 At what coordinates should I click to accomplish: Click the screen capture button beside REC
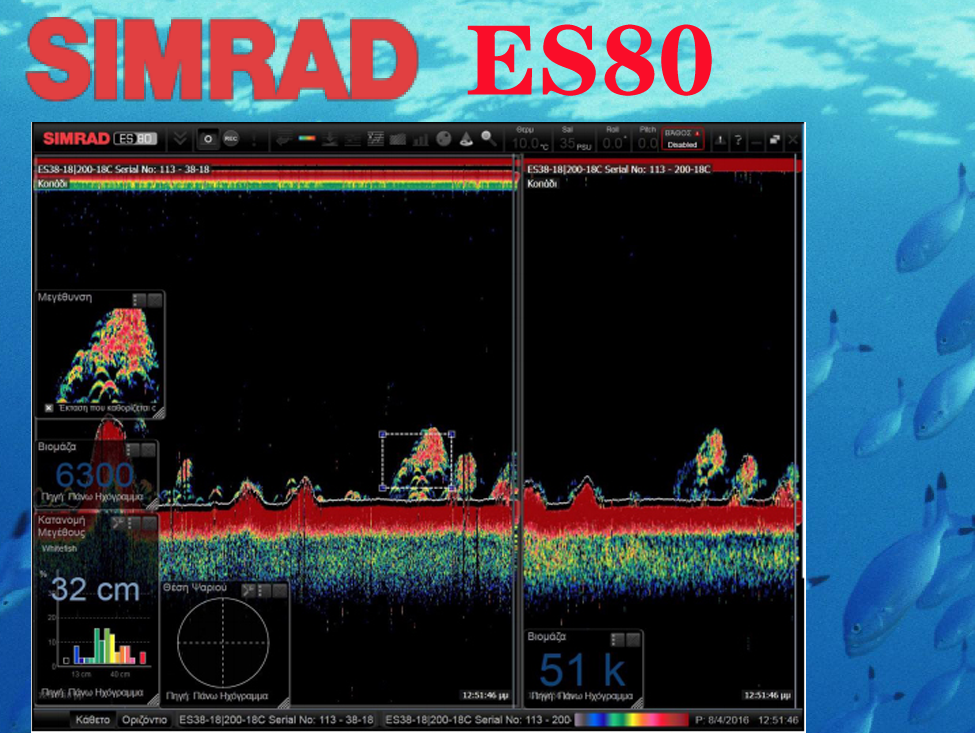click(x=208, y=139)
